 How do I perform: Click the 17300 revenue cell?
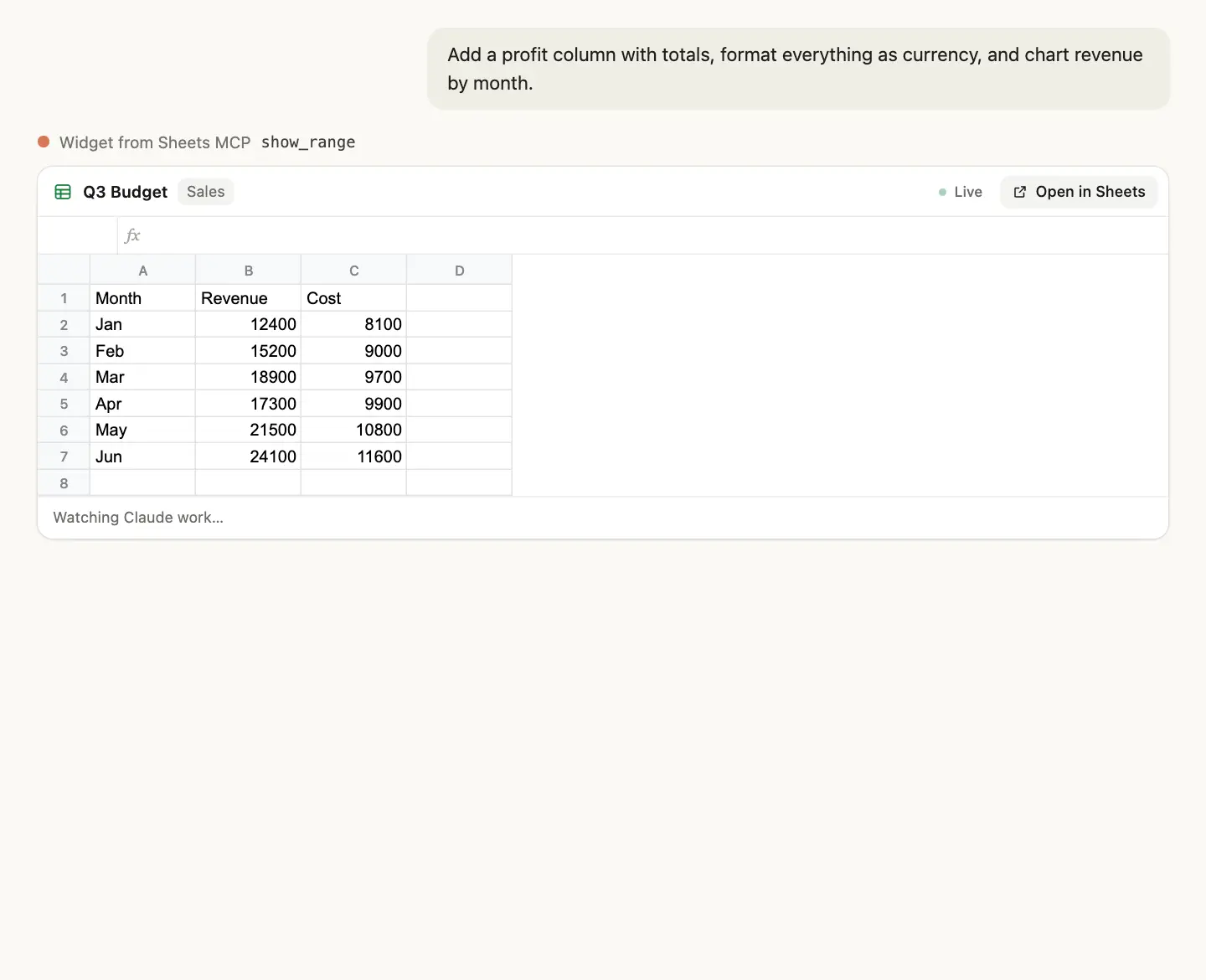pyautogui.click(x=249, y=404)
